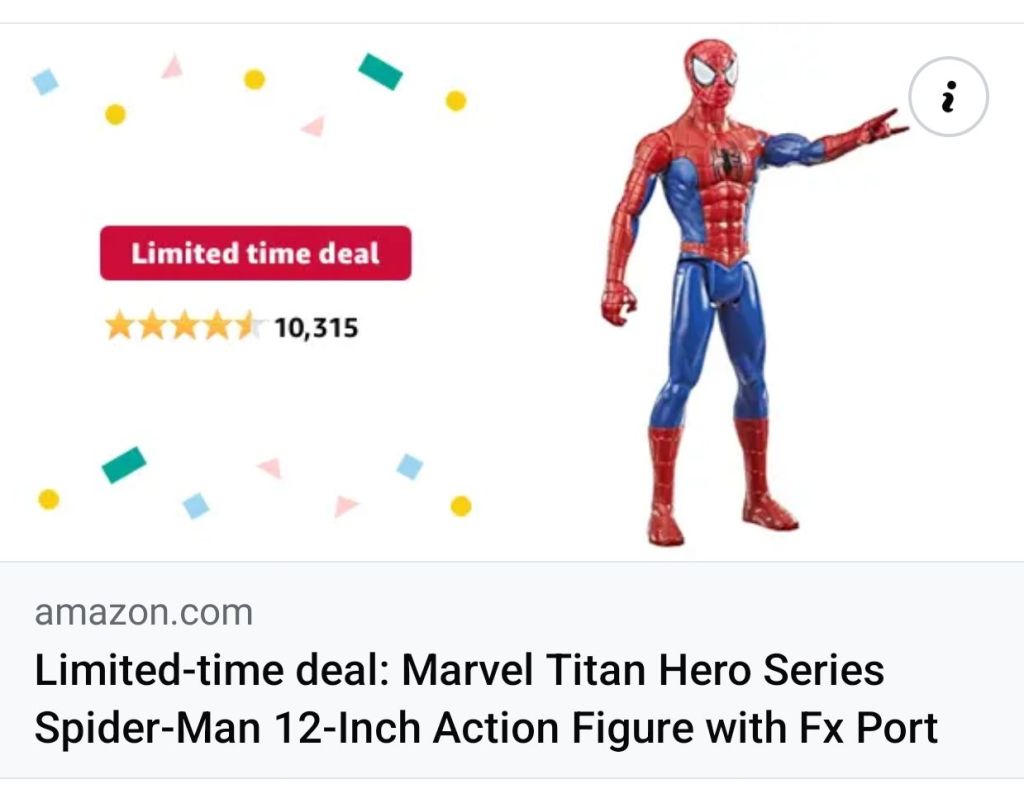Click the red Limited time deal badge

click(255, 253)
